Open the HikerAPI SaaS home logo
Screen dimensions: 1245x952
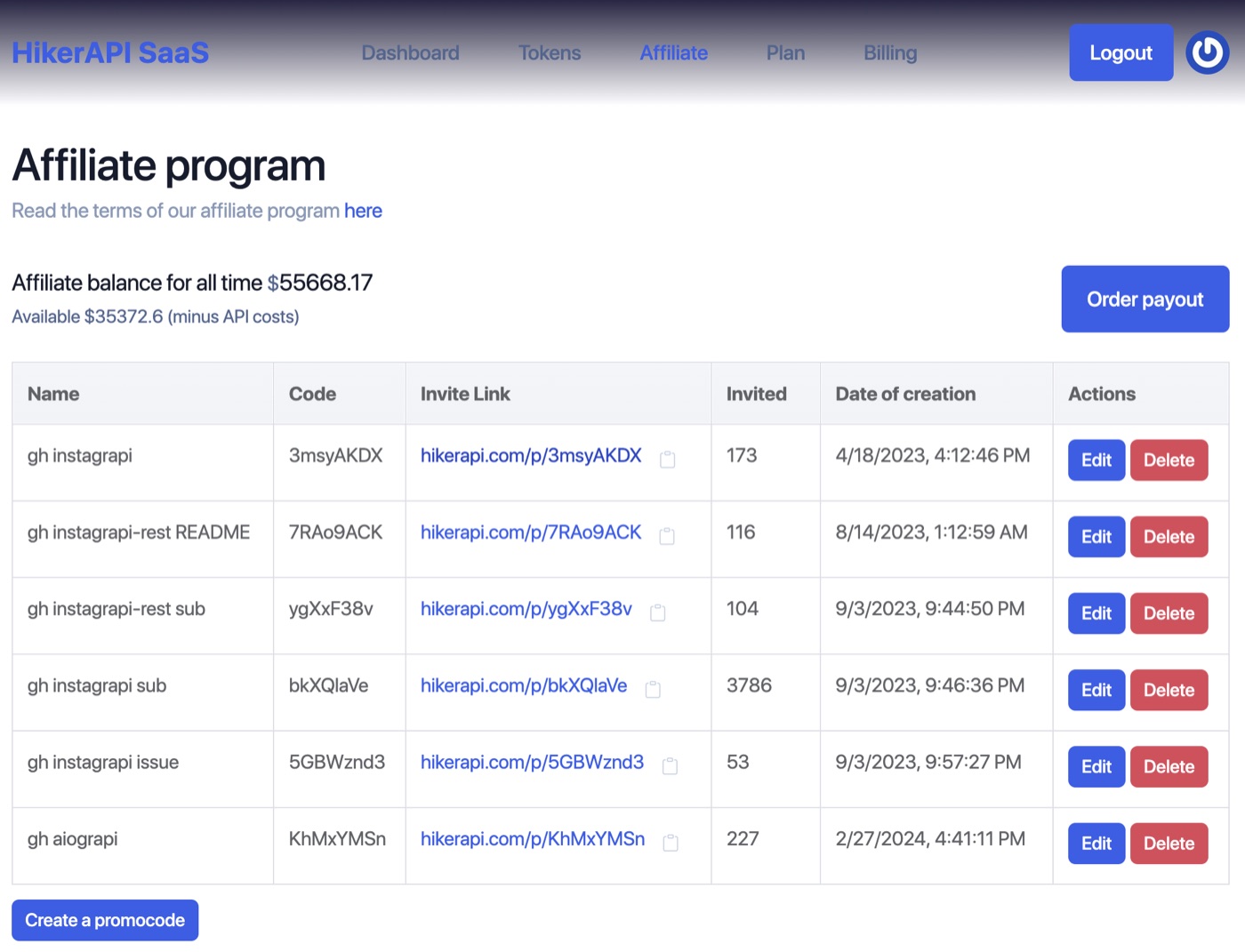pyautogui.click(x=110, y=52)
